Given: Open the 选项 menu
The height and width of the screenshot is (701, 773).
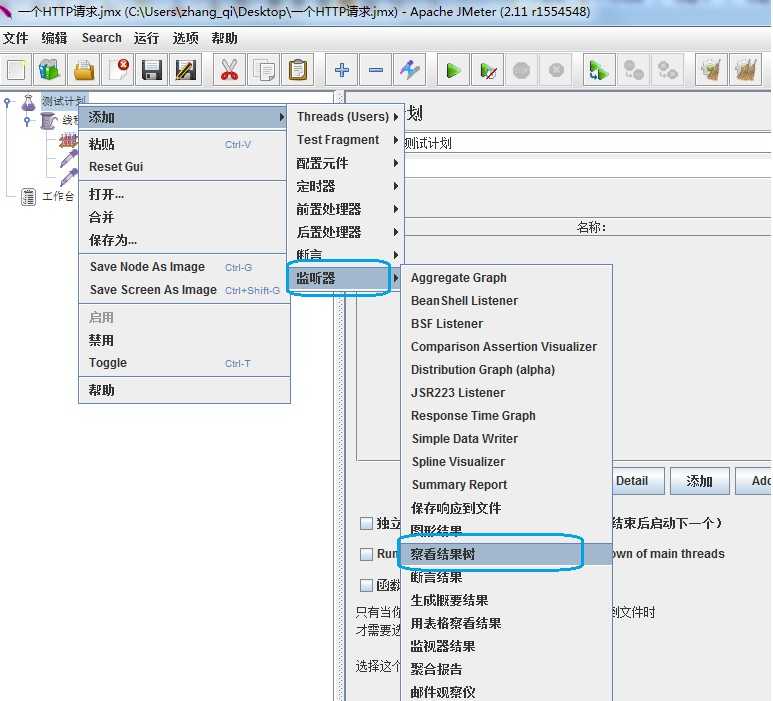Looking at the screenshot, I should tap(185, 38).
